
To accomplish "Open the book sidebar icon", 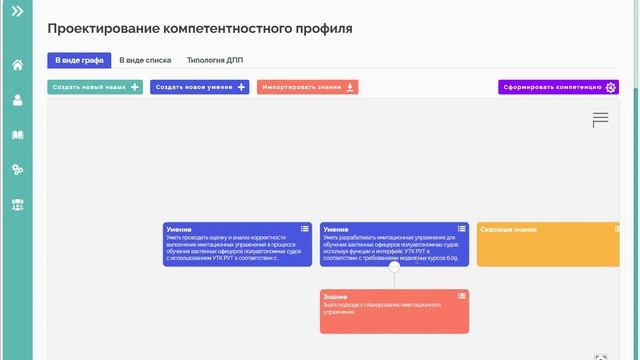I will pos(17,135).
